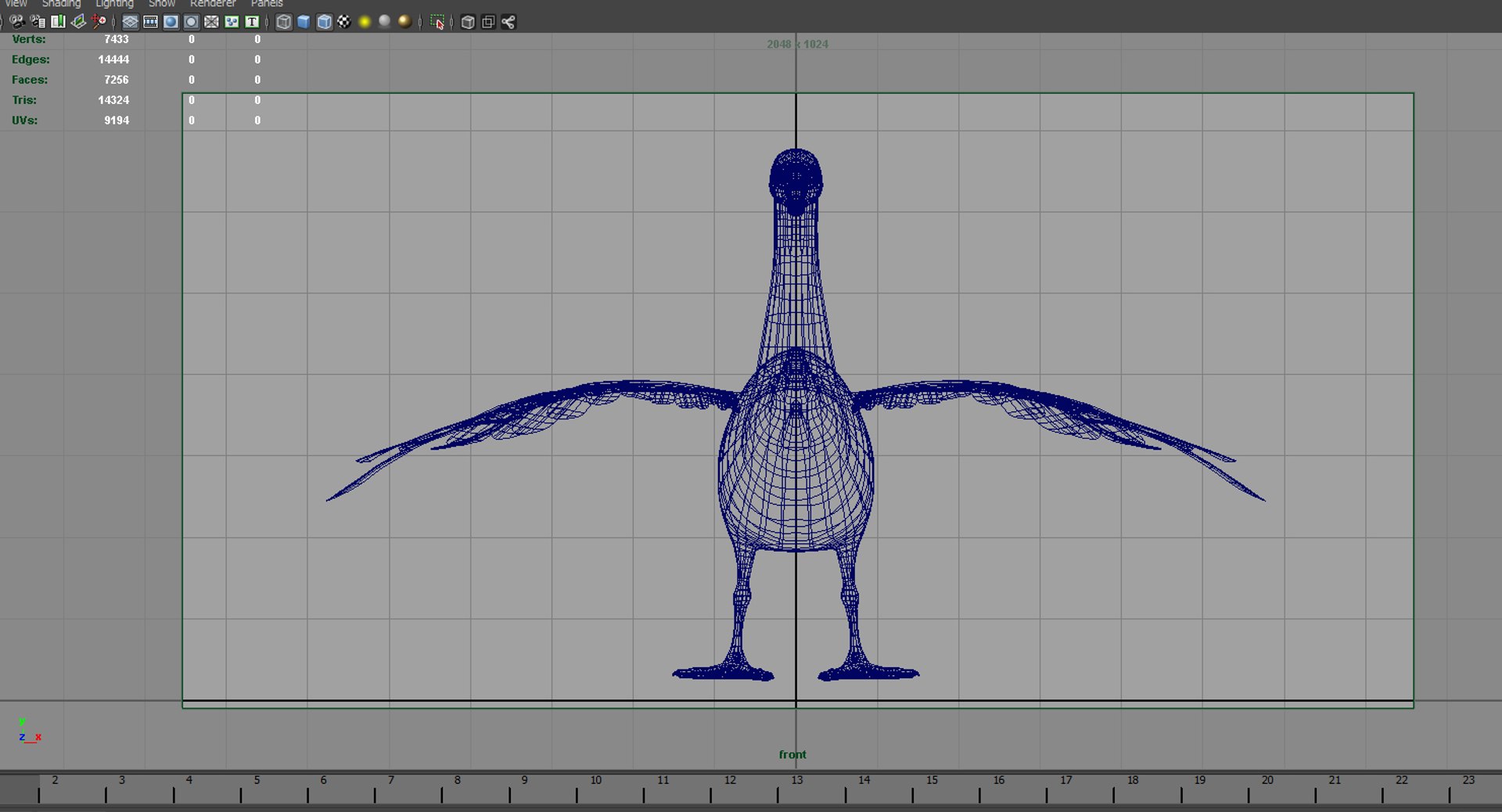Click the Verts count 7433
This screenshot has width=1502, height=812.
(x=116, y=39)
